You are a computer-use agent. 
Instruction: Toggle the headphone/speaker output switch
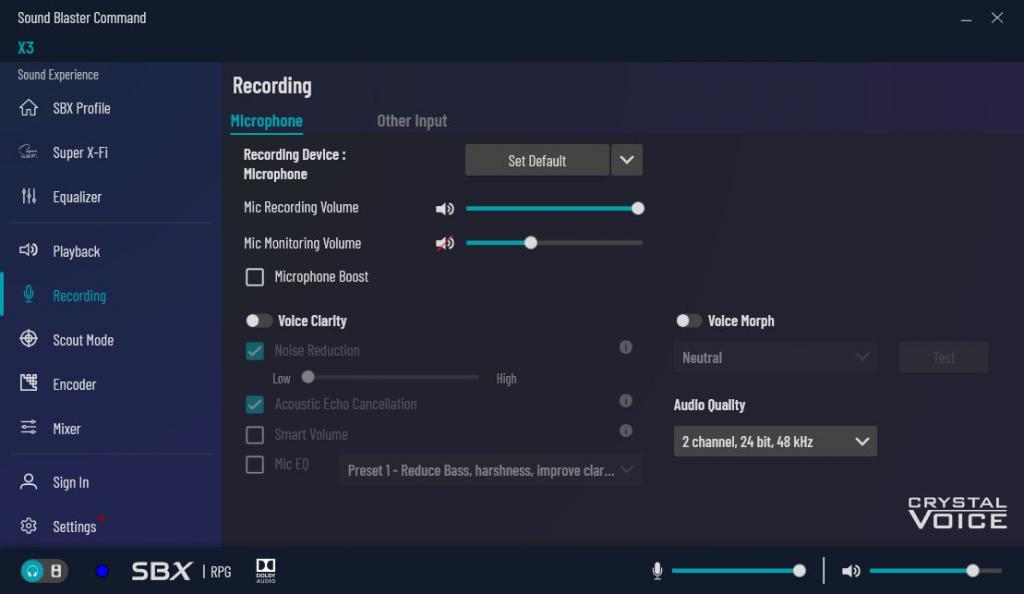click(x=44, y=571)
